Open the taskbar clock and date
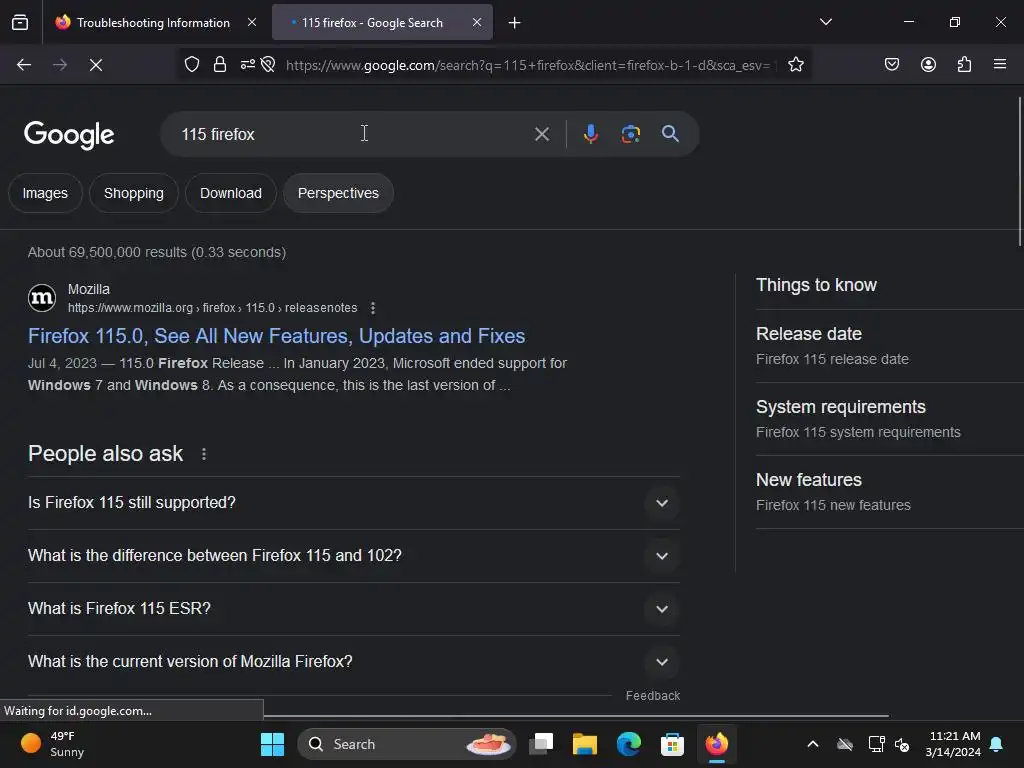This screenshot has width=1024, height=768. click(x=953, y=744)
